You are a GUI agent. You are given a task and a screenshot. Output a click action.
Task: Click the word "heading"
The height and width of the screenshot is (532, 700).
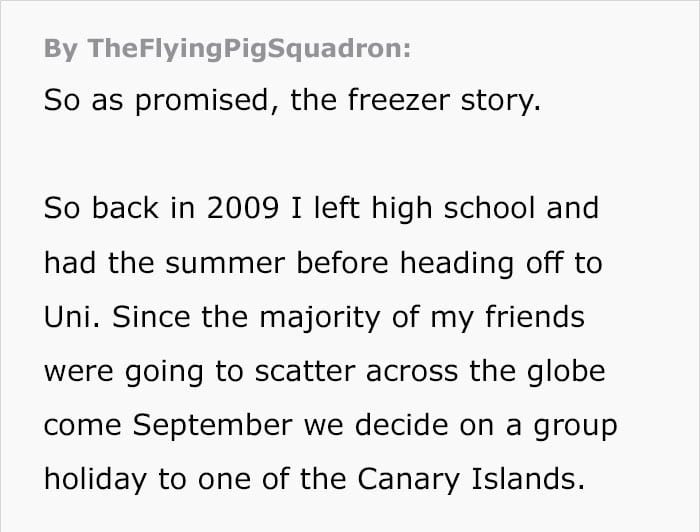pyautogui.click(x=457, y=264)
